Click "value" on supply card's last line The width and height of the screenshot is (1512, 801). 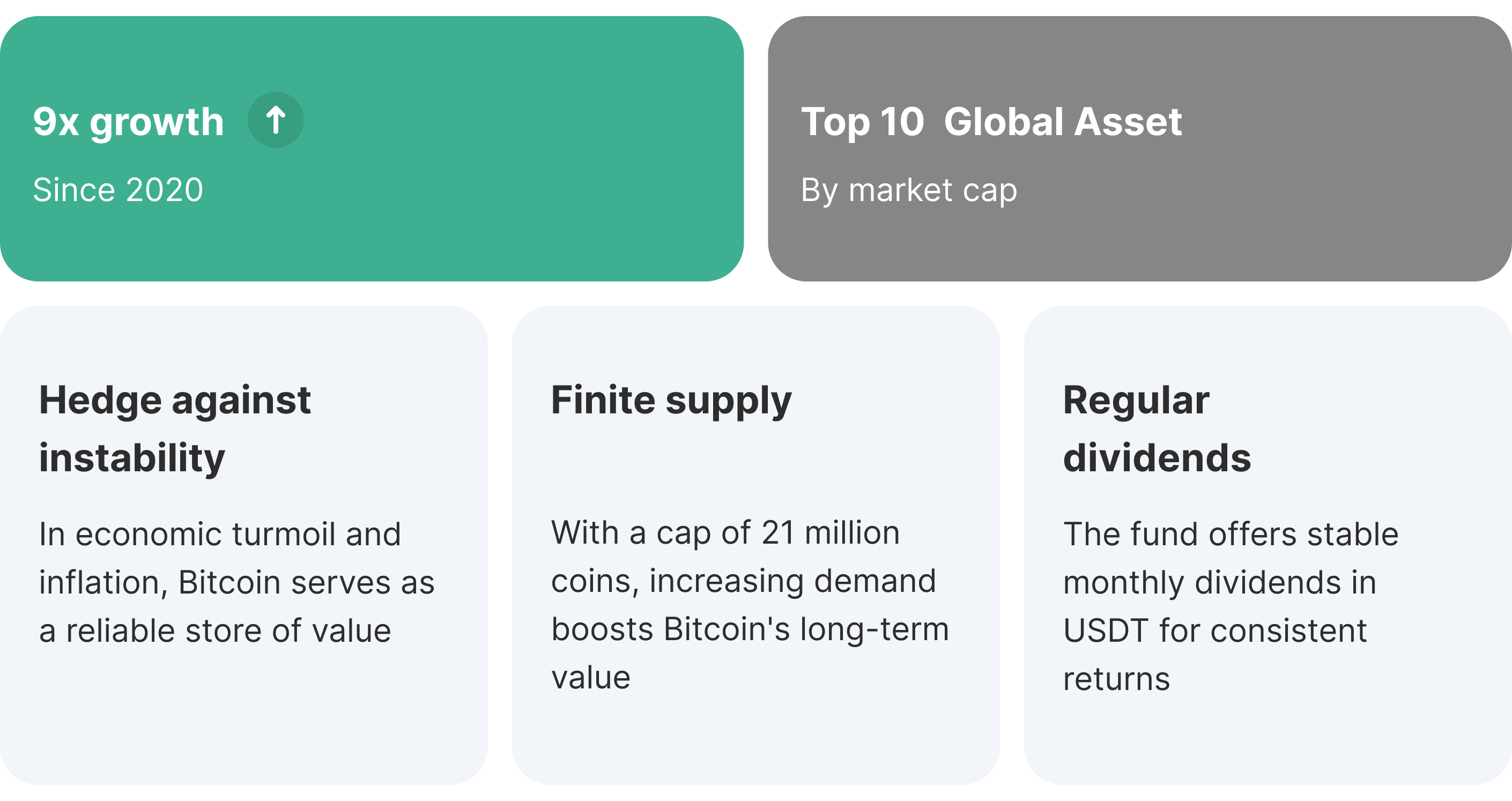point(590,678)
